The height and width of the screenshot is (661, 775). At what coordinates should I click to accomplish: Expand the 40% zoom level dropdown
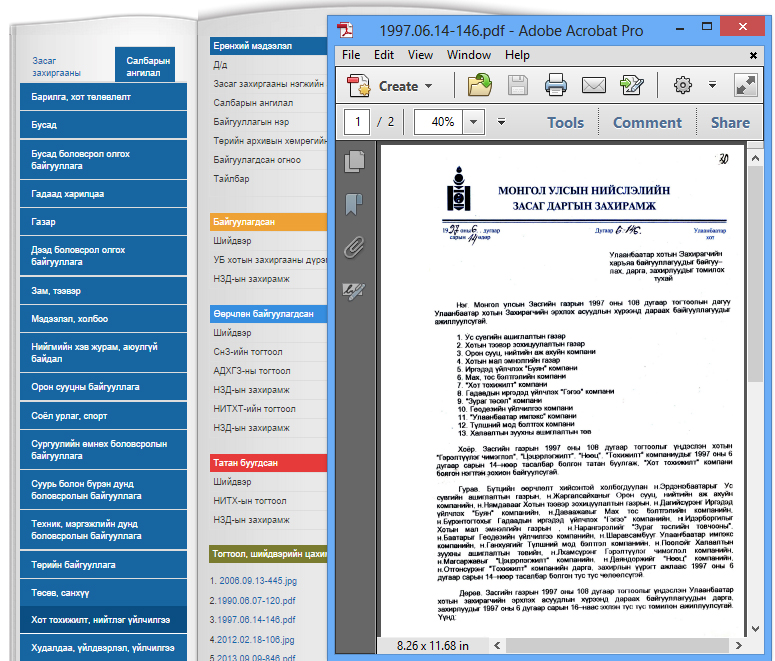pos(473,122)
